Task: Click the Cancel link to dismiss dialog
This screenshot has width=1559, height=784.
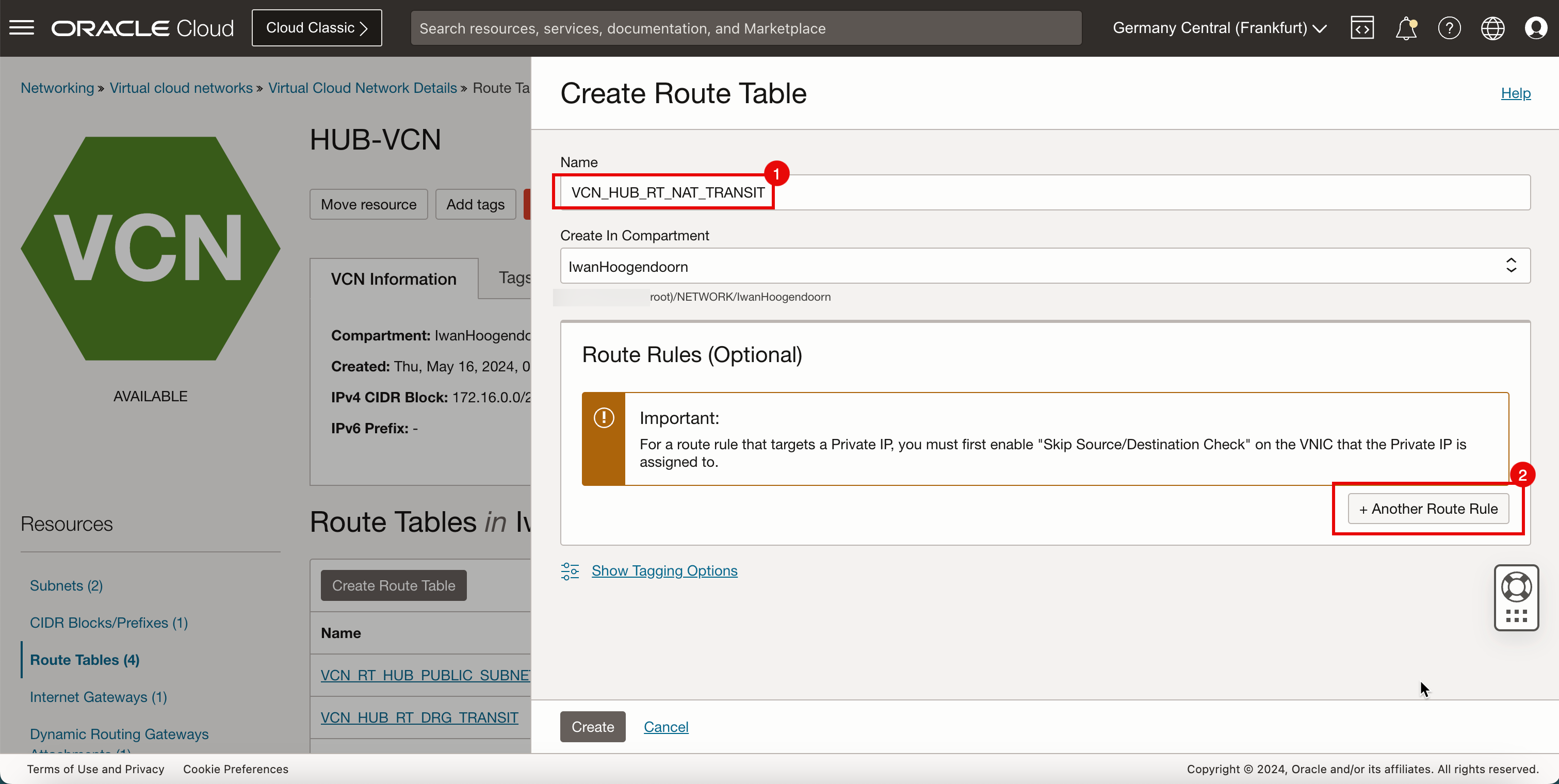Action: click(665, 726)
